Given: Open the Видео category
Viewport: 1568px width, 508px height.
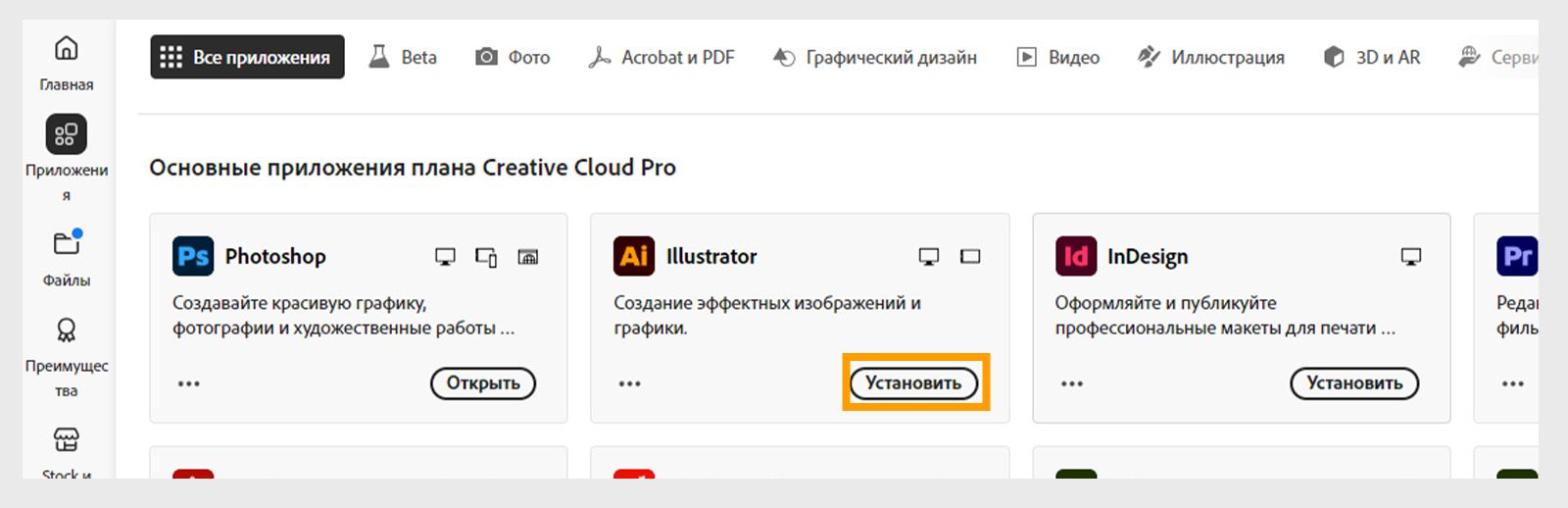Looking at the screenshot, I should 1058,57.
